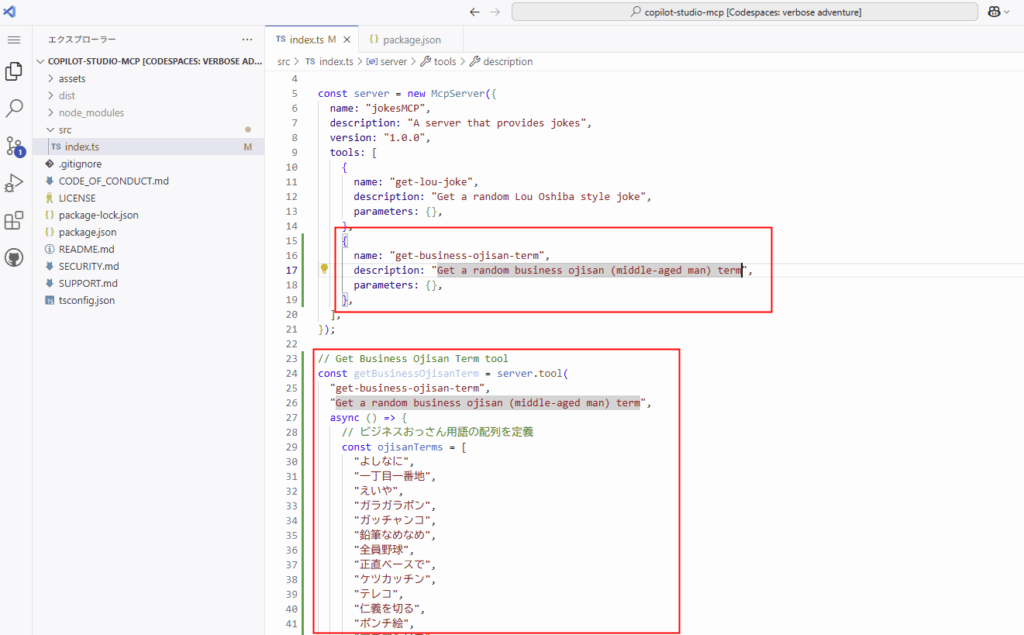
Task: Open SECURITY.md in explorer
Action: click(x=149, y=266)
